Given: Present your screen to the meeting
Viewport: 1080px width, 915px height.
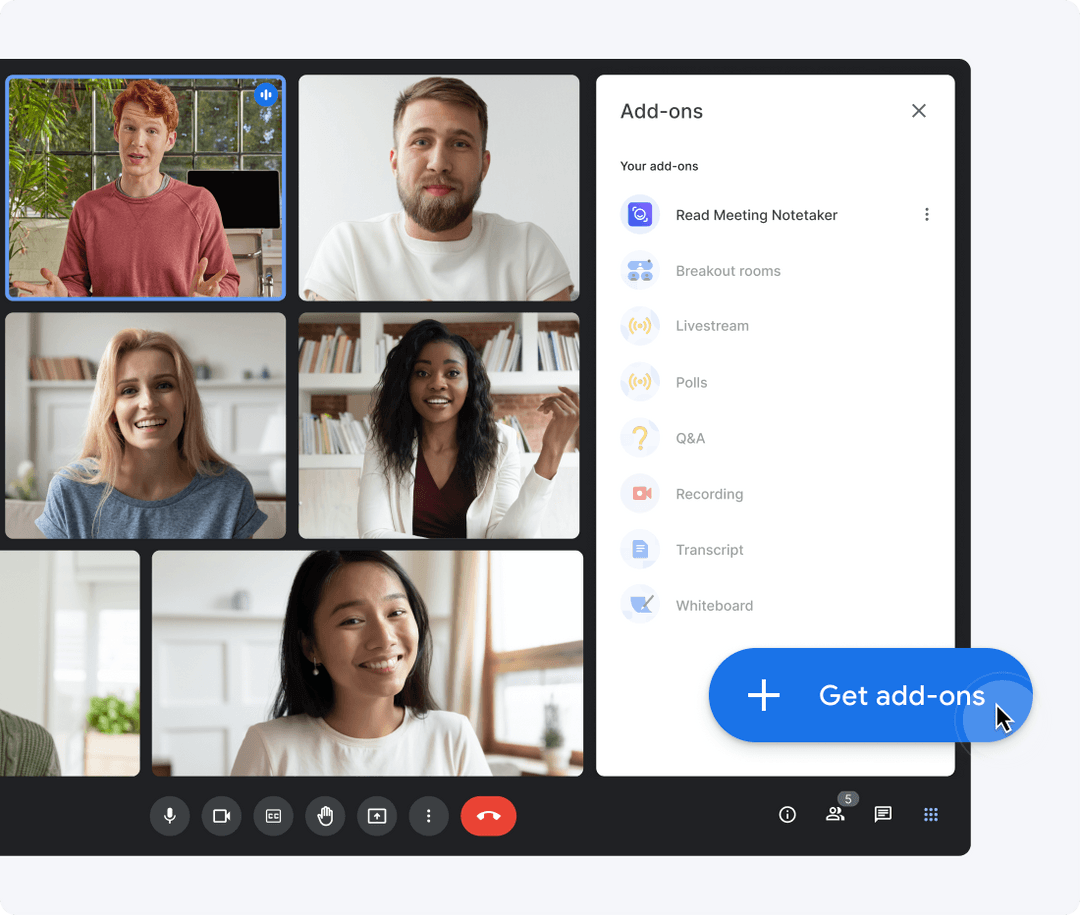Looking at the screenshot, I should tap(377, 816).
